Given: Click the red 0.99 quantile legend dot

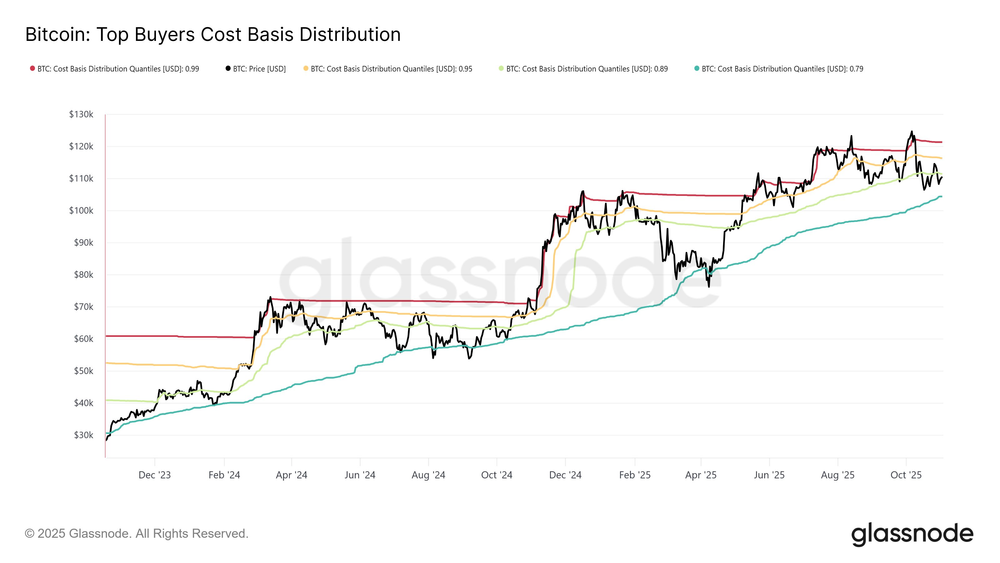Looking at the screenshot, I should 28,69.
